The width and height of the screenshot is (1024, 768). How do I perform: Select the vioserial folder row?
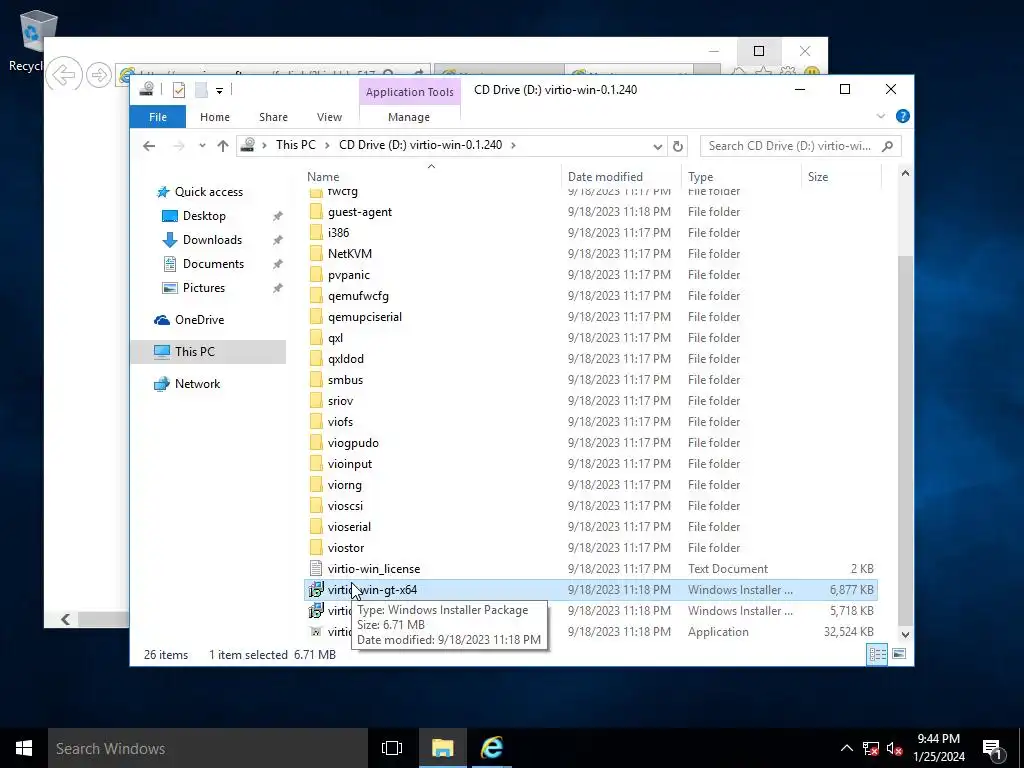(591, 526)
